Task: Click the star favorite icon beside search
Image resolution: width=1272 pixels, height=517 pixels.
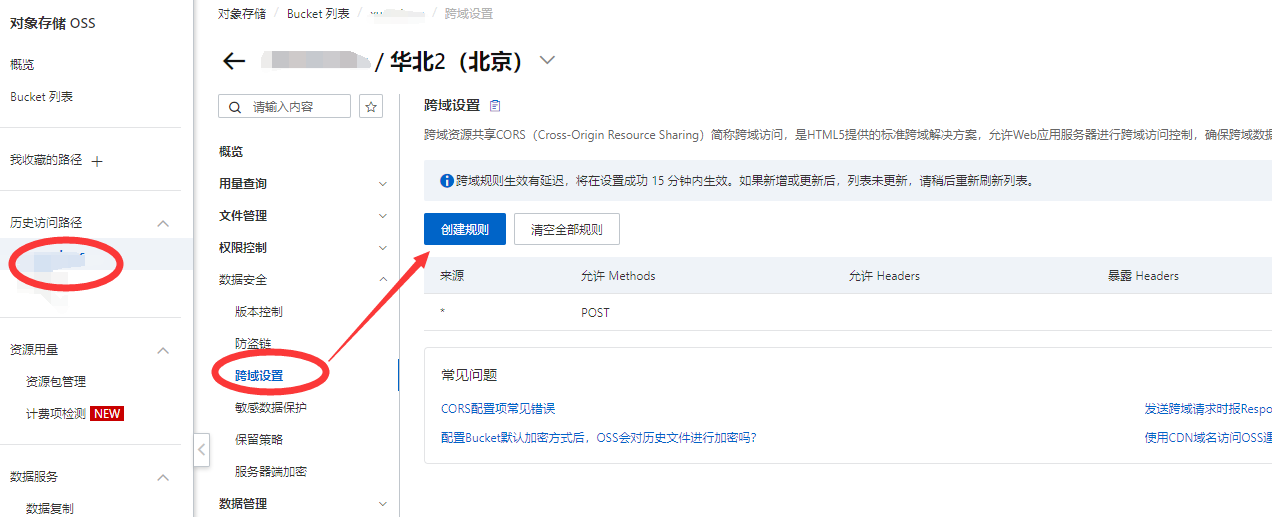Action: (371, 106)
